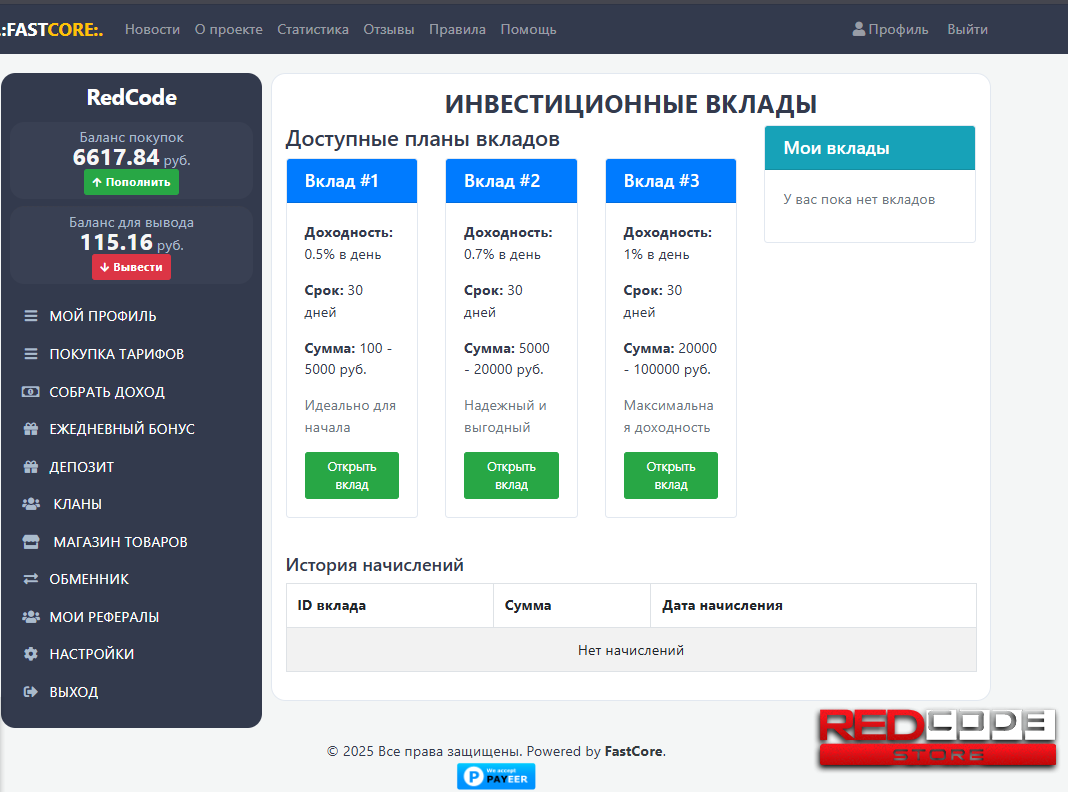The image size is (1068, 792).
Task: Click the gift icon beside ЕЖЕДНЕВНЫЙ БОНУС
Action: pyautogui.click(x=31, y=429)
